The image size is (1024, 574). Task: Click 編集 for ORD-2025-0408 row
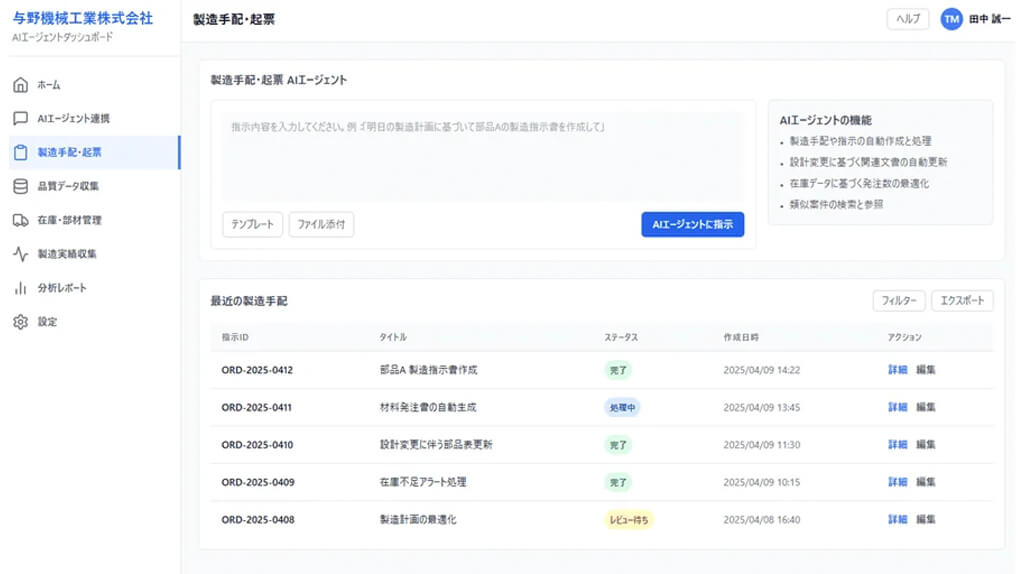coord(926,520)
